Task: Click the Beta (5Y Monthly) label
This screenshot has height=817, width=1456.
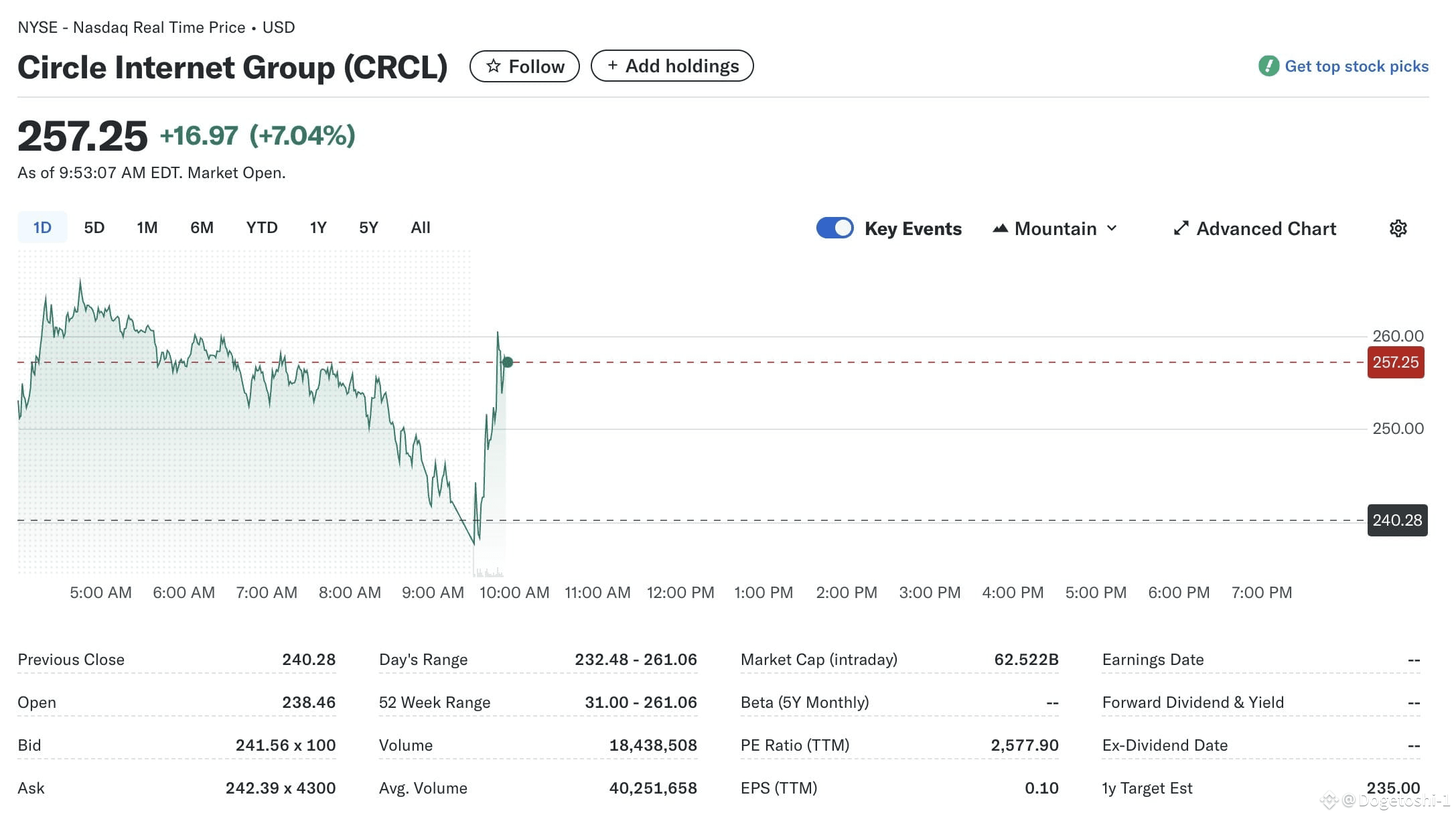Action: click(x=805, y=702)
